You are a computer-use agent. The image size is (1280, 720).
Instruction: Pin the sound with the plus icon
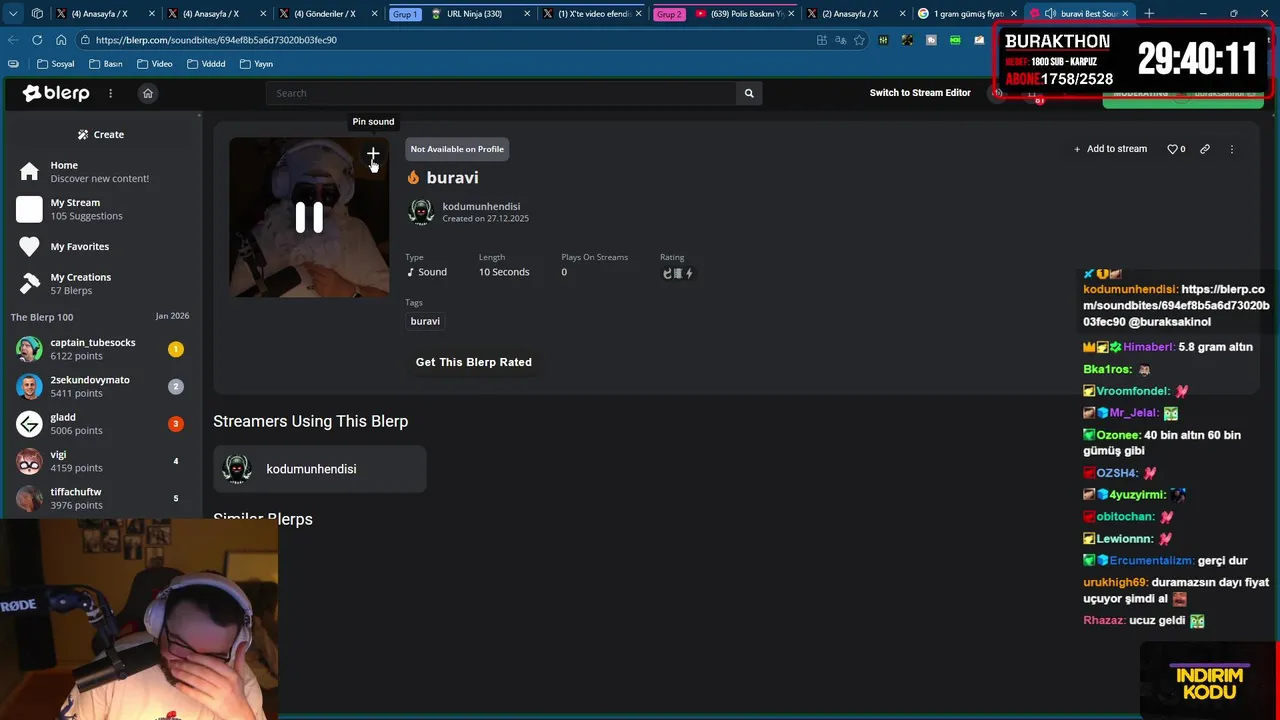pos(373,154)
